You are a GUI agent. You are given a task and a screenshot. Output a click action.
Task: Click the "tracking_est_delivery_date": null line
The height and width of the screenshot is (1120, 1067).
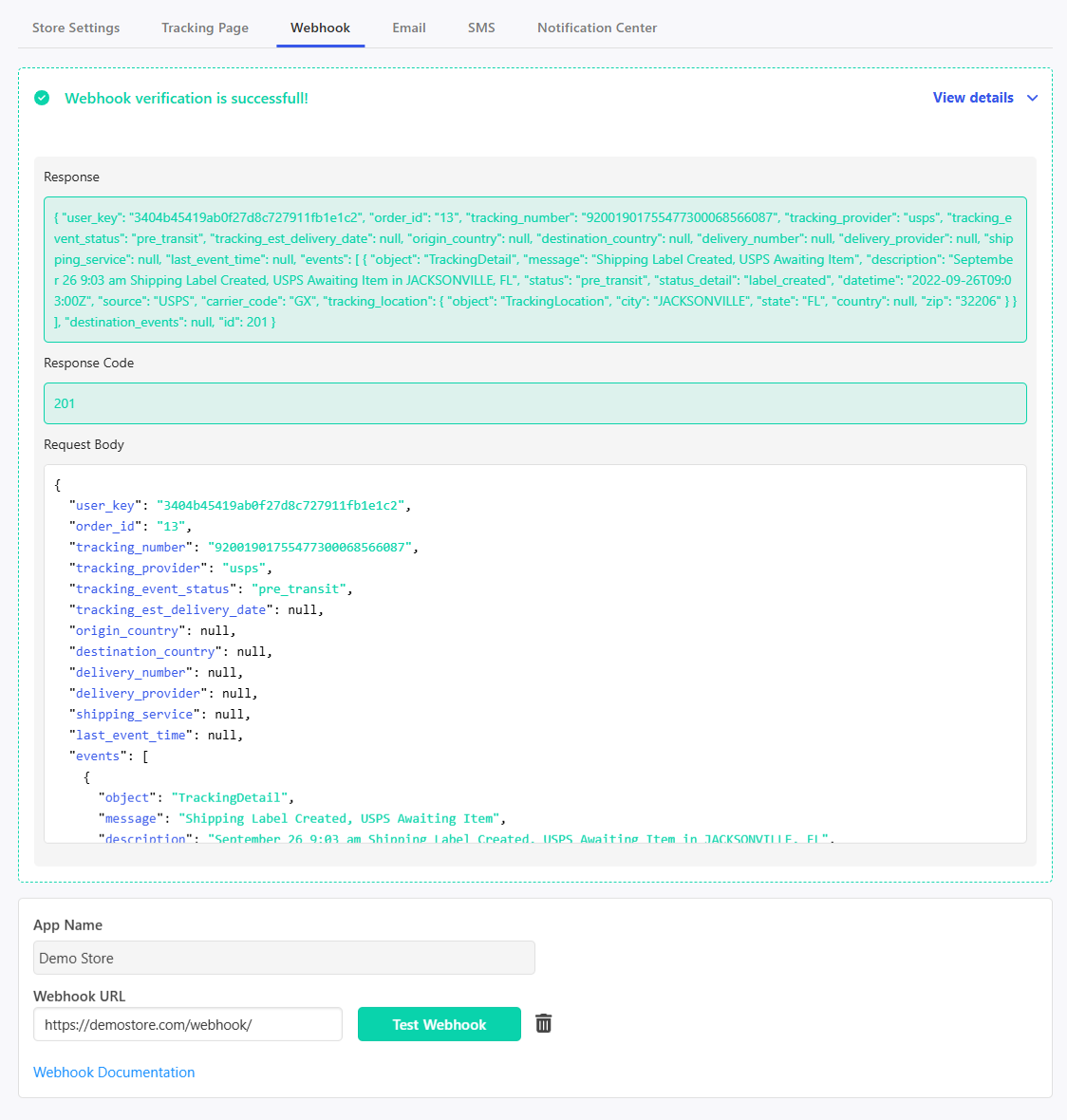[197, 610]
